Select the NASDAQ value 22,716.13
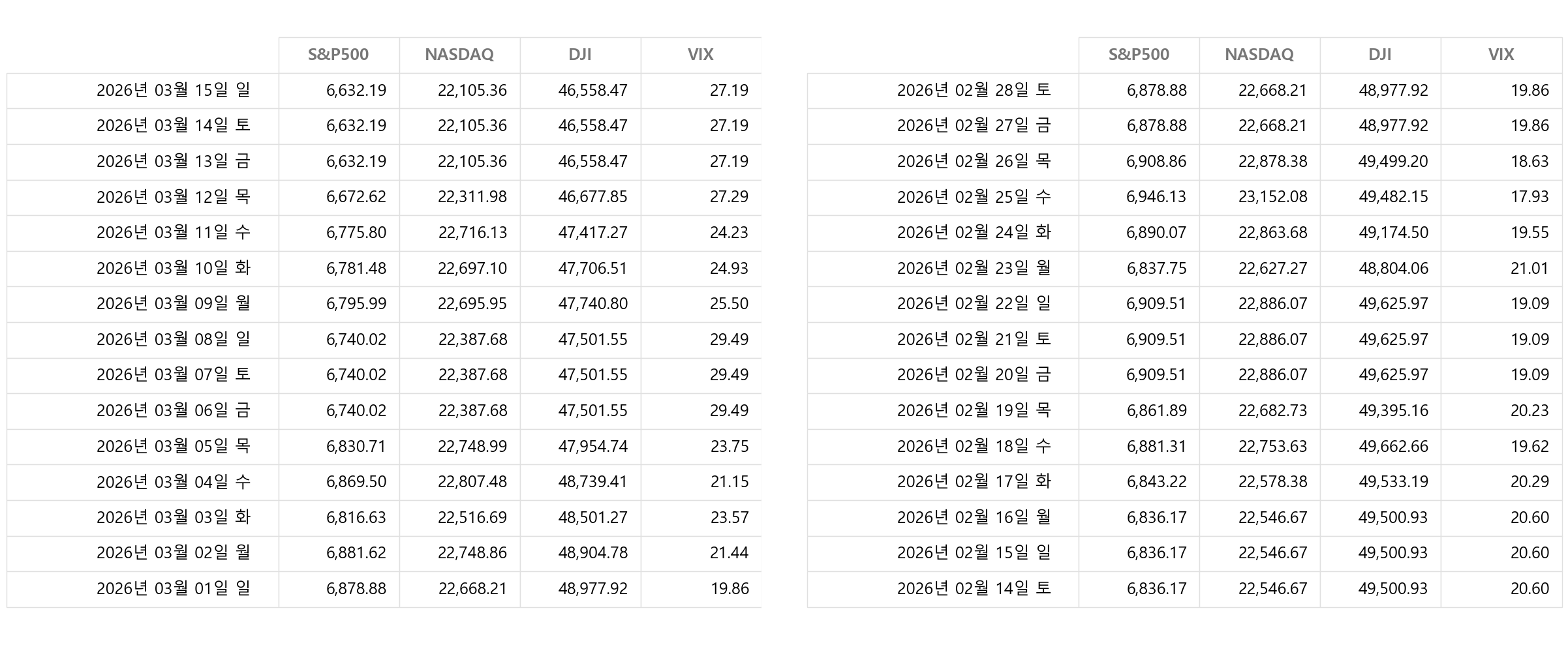Image resolution: width=1568 pixels, height=645 pixels. click(x=472, y=233)
